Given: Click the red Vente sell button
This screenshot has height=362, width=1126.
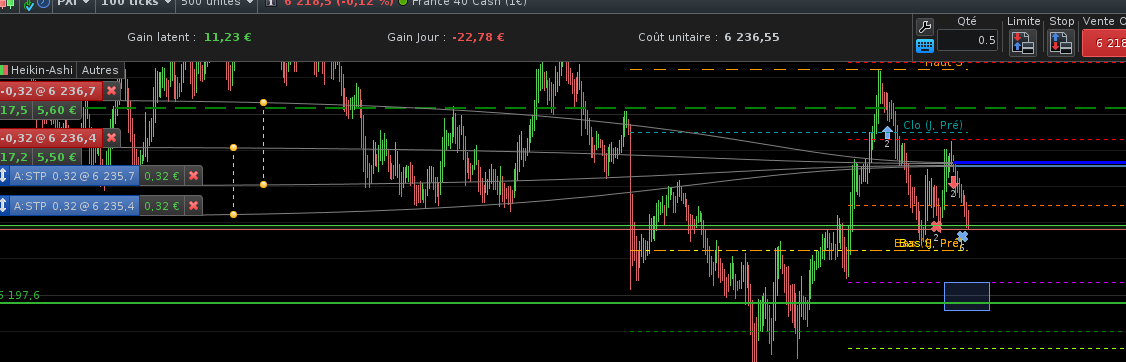Looking at the screenshot, I should [x=1104, y=43].
